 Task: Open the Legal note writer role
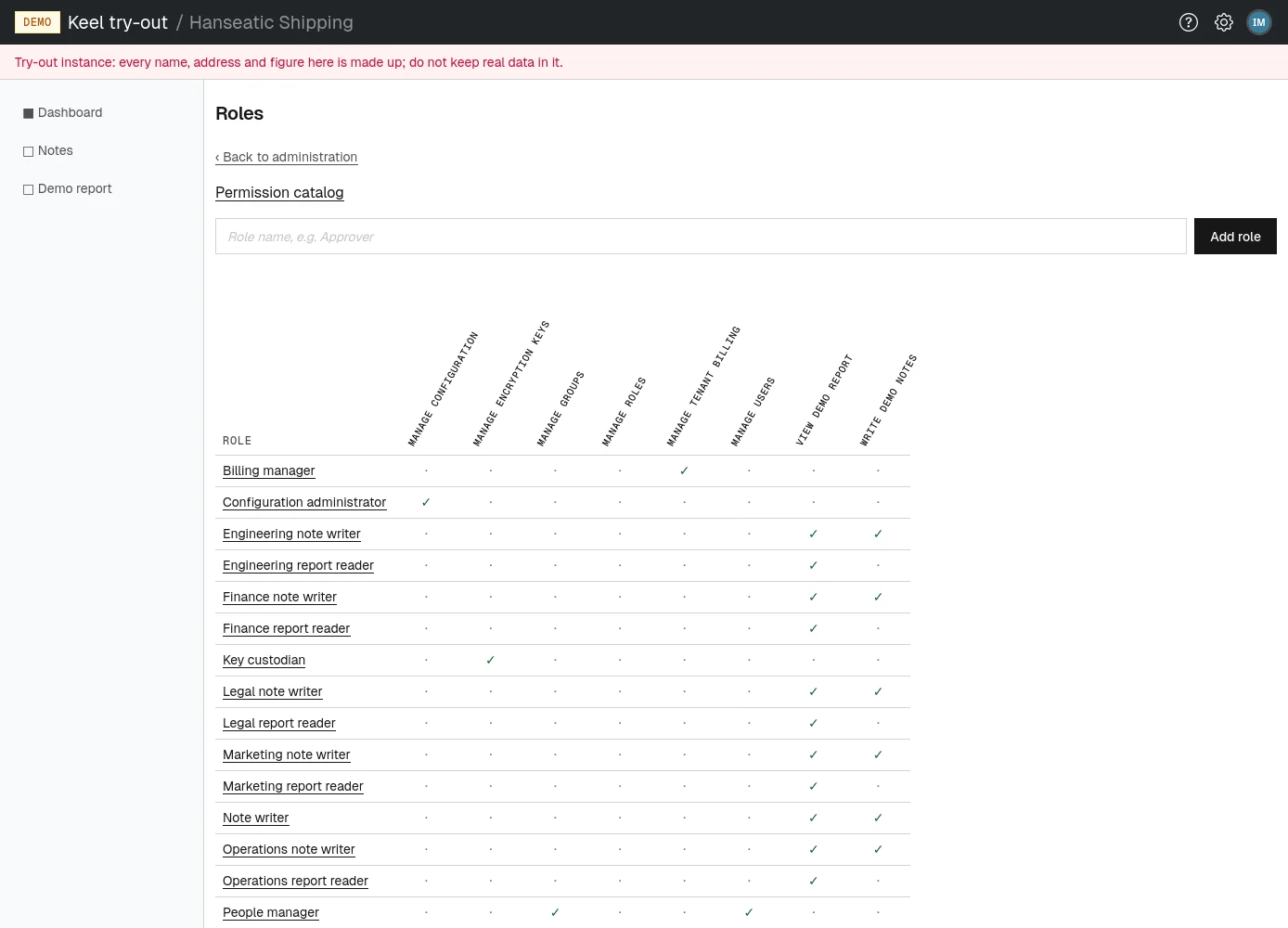click(272, 691)
